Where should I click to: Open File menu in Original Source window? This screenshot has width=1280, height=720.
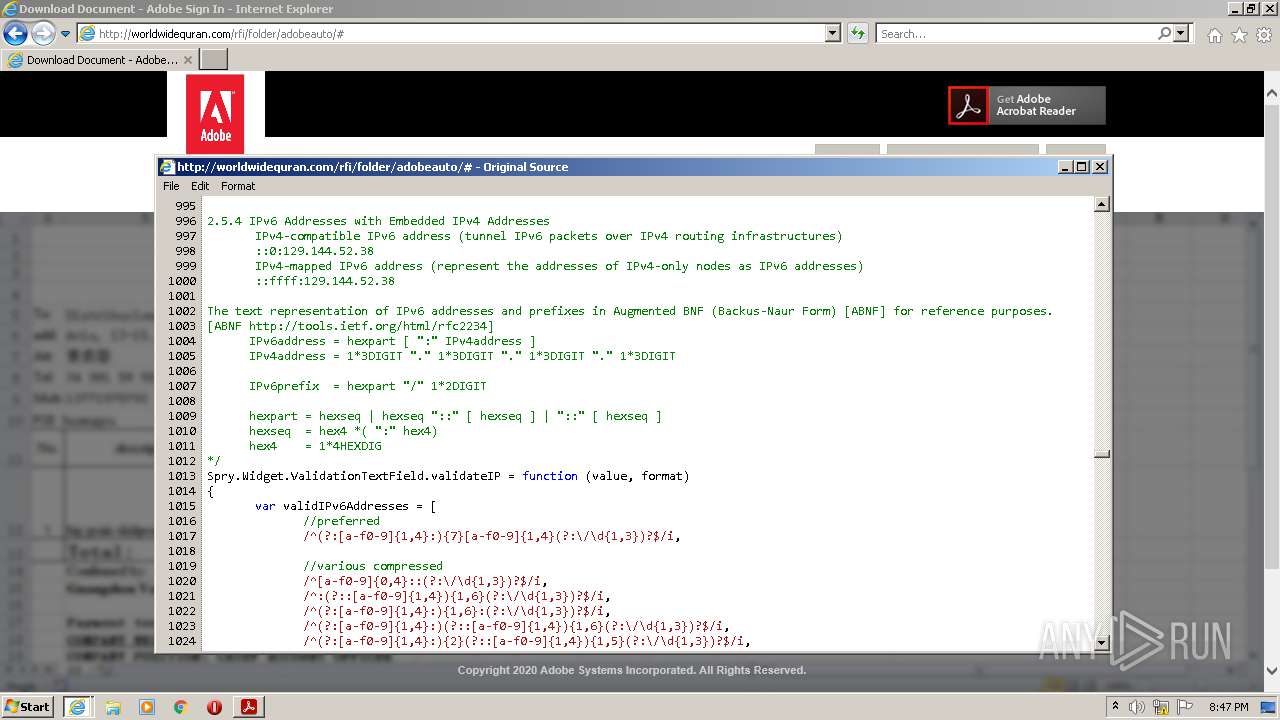(171, 186)
